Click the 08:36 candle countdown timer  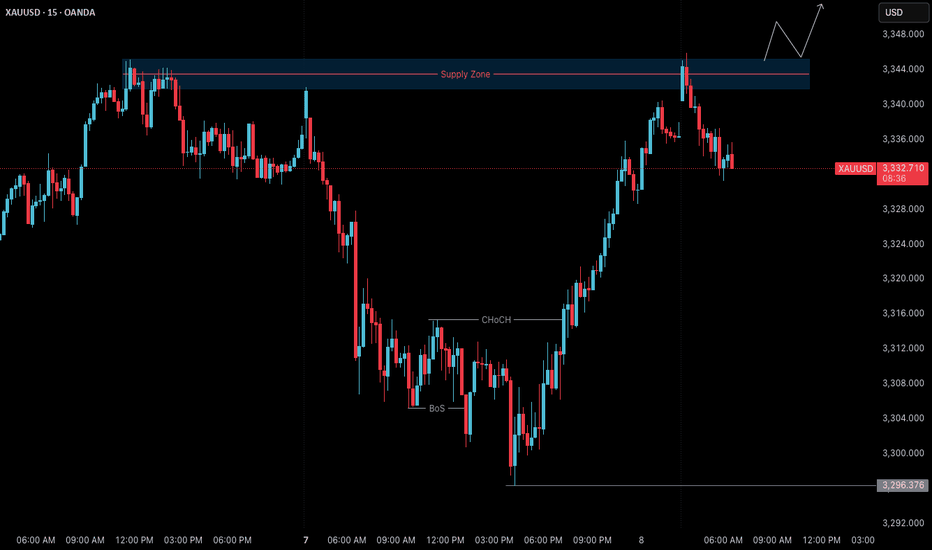(x=894, y=178)
